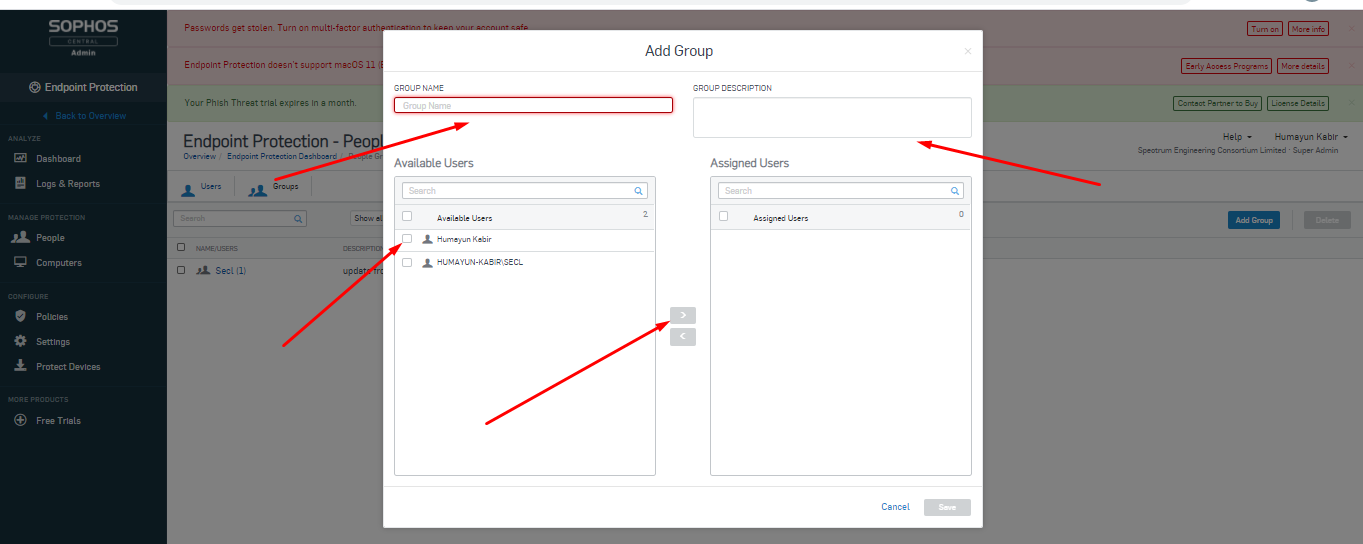Focus the groups page Search field
Image resolution: width=1363 pixels, height=544 pixels.
[x=240, y=218]
